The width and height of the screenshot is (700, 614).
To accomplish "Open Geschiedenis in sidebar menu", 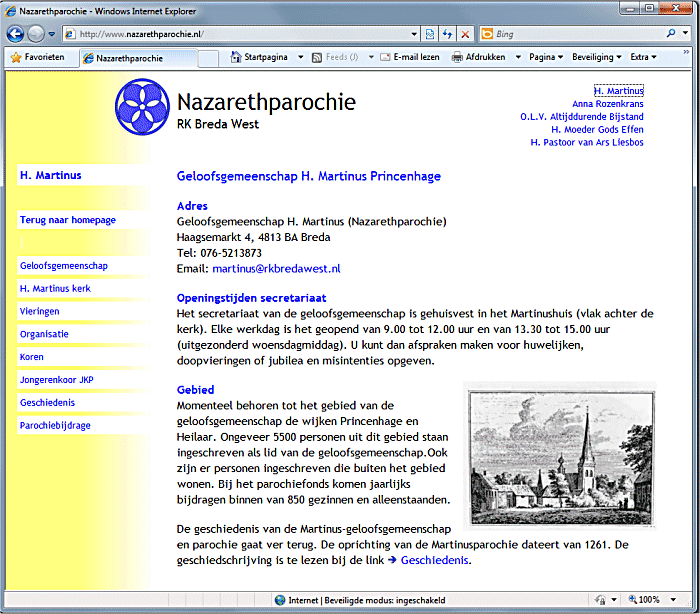I will [47, 402].
